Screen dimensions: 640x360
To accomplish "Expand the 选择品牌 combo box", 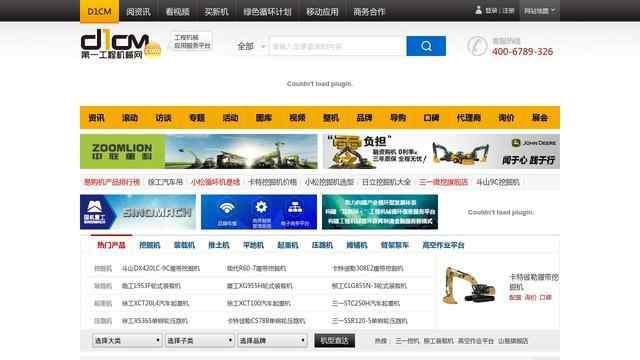I will coord(272,340).
